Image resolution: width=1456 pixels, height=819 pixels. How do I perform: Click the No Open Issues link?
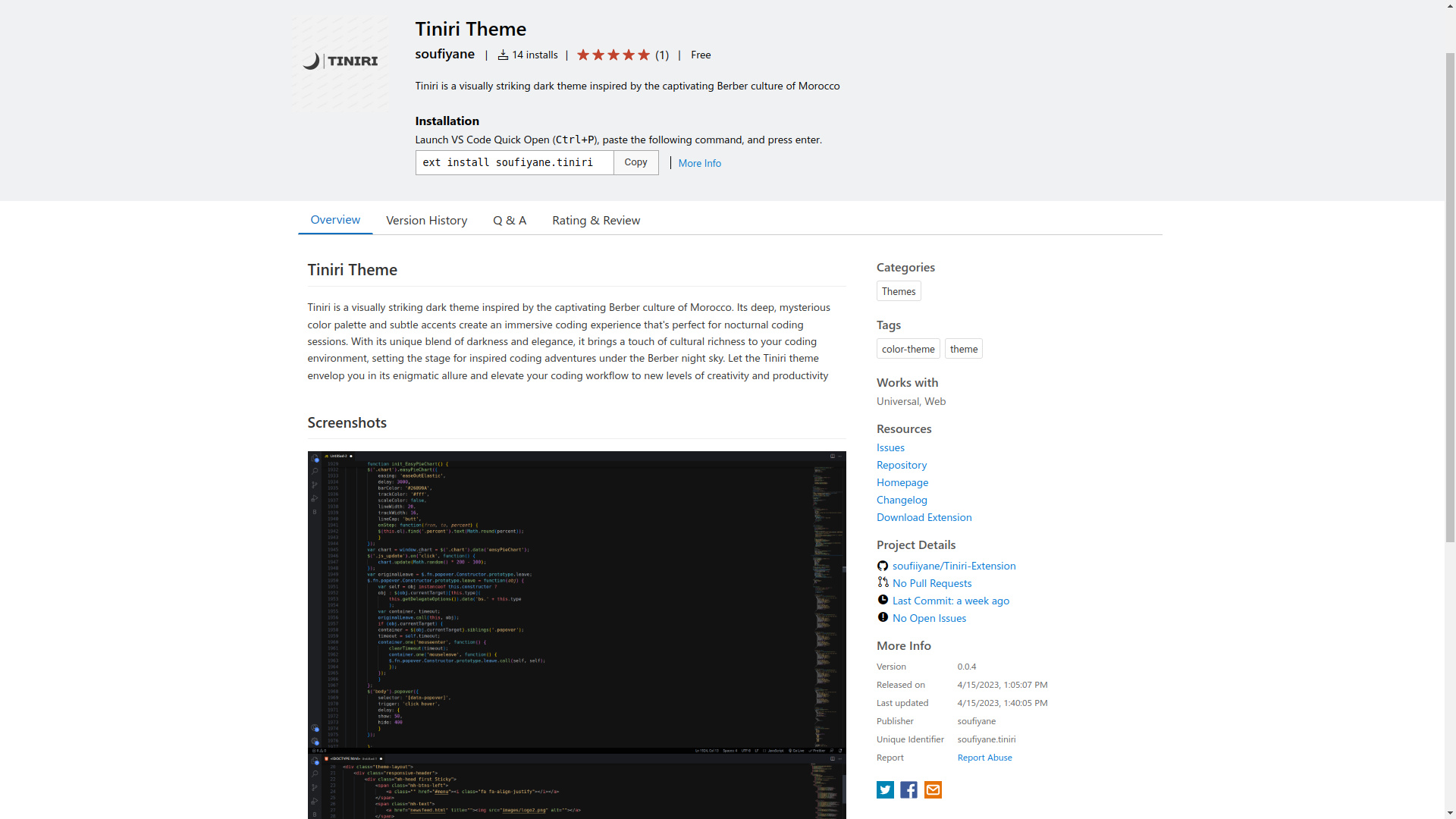(x=929, y=618)
